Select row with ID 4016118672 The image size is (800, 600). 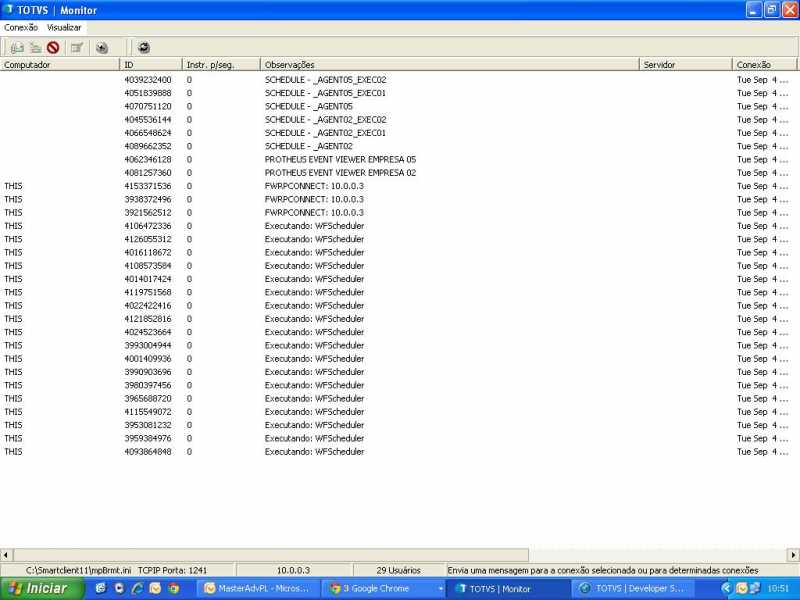(398, 253)
